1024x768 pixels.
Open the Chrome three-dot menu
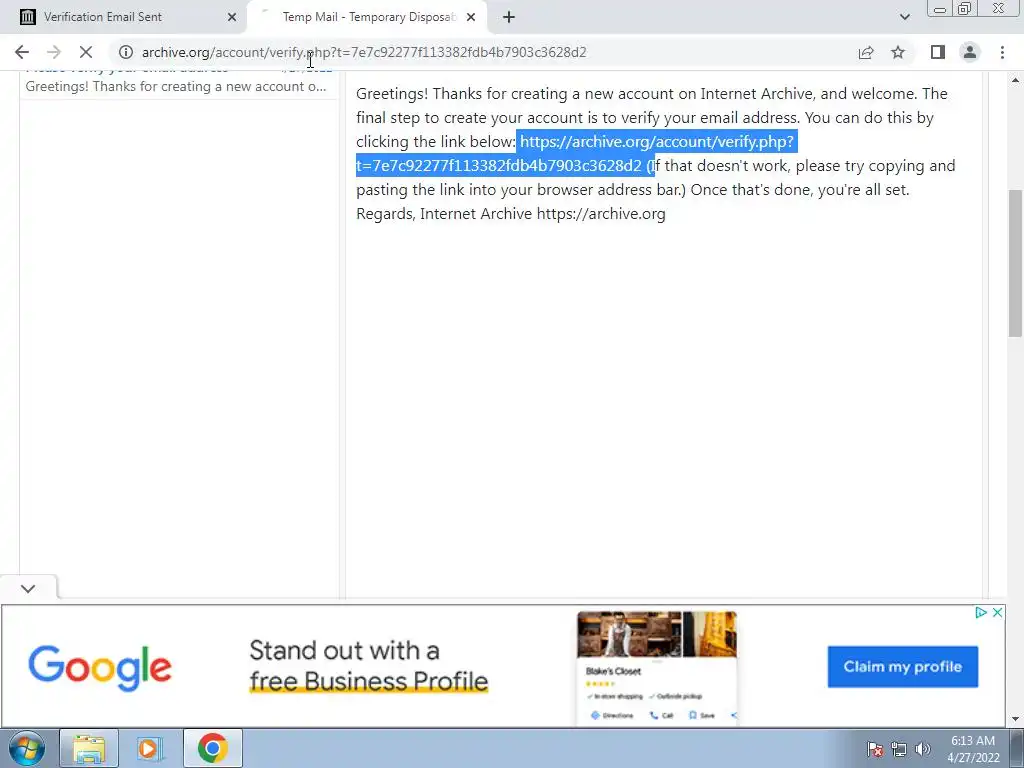point(1002,52)
